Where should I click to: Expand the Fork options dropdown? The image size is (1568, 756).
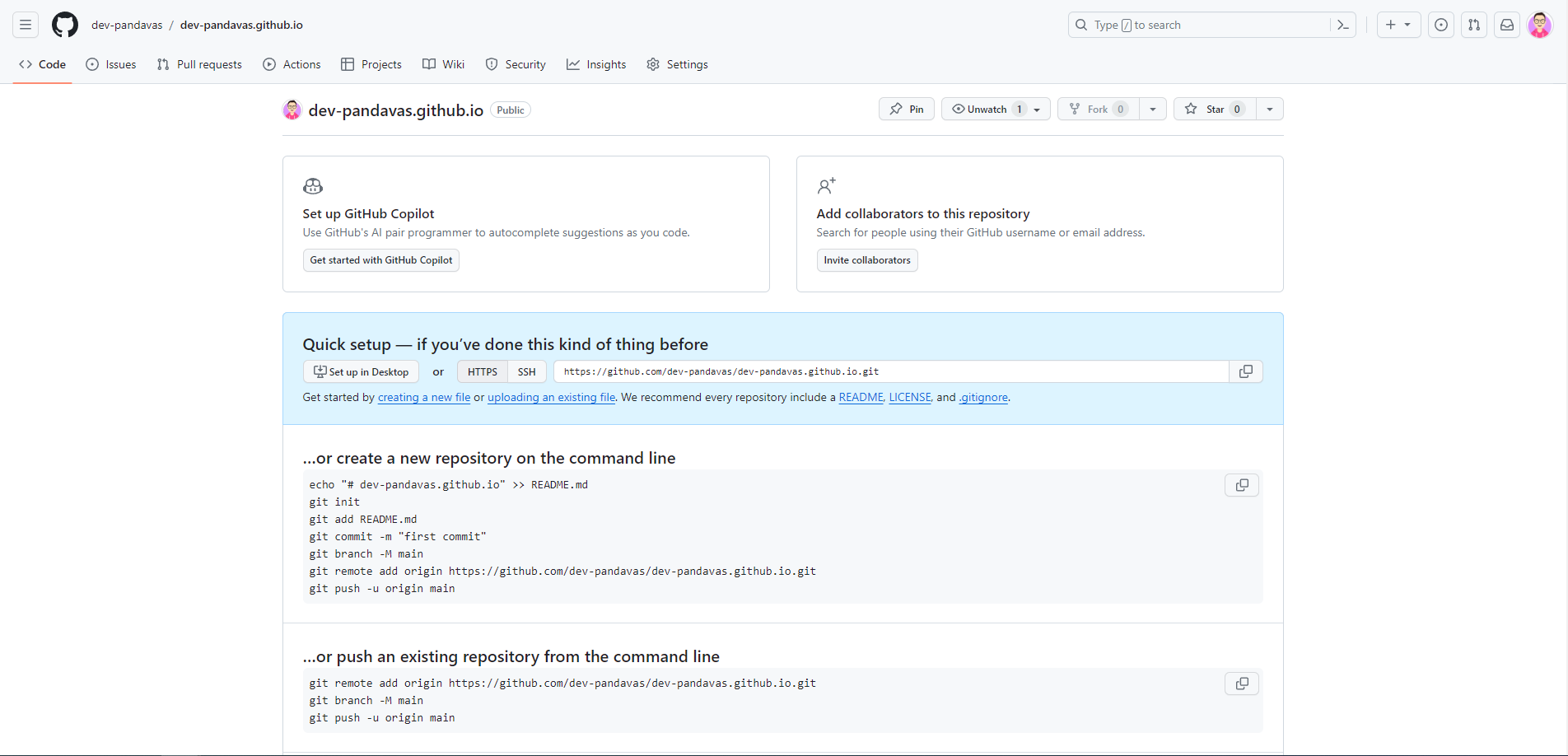click(x=1152, y=109)
